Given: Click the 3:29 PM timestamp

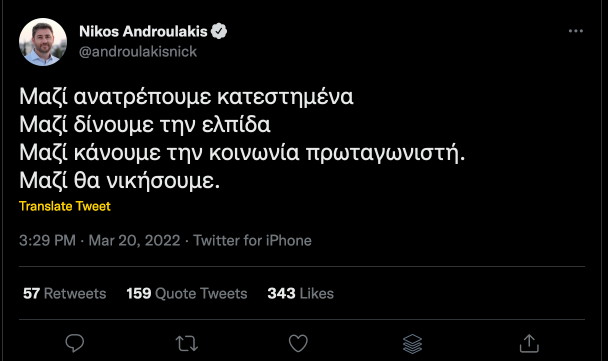Looking at the screenshot, I should (x=47, y=240).
